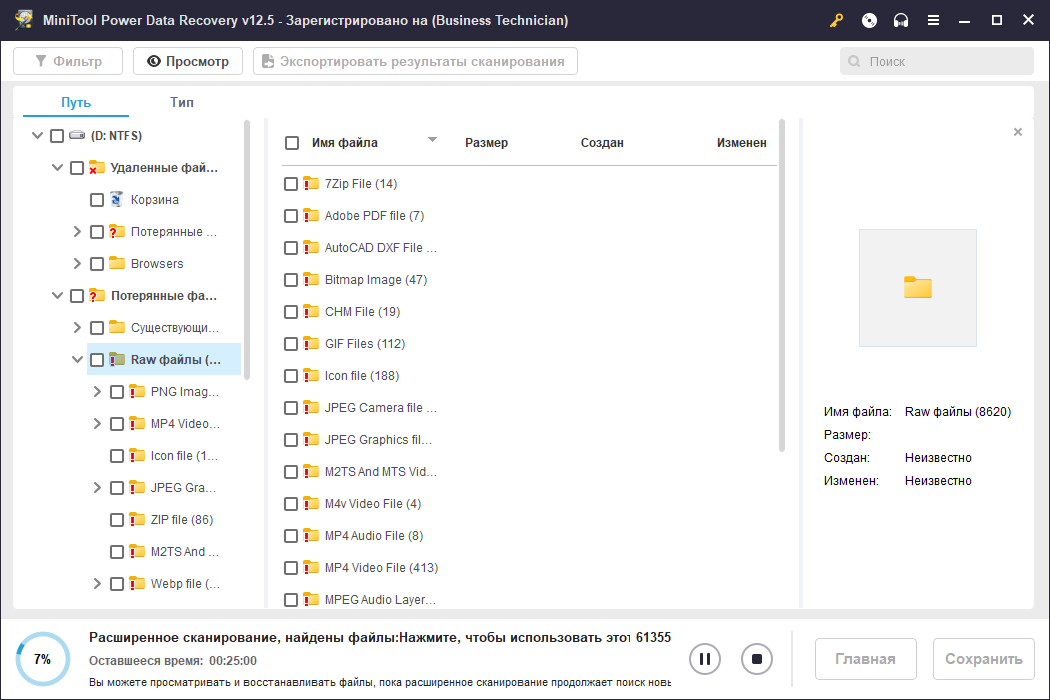Click the Просмотр preview button
This screenshot has width=1050, height=700.
tap(188, 61)
